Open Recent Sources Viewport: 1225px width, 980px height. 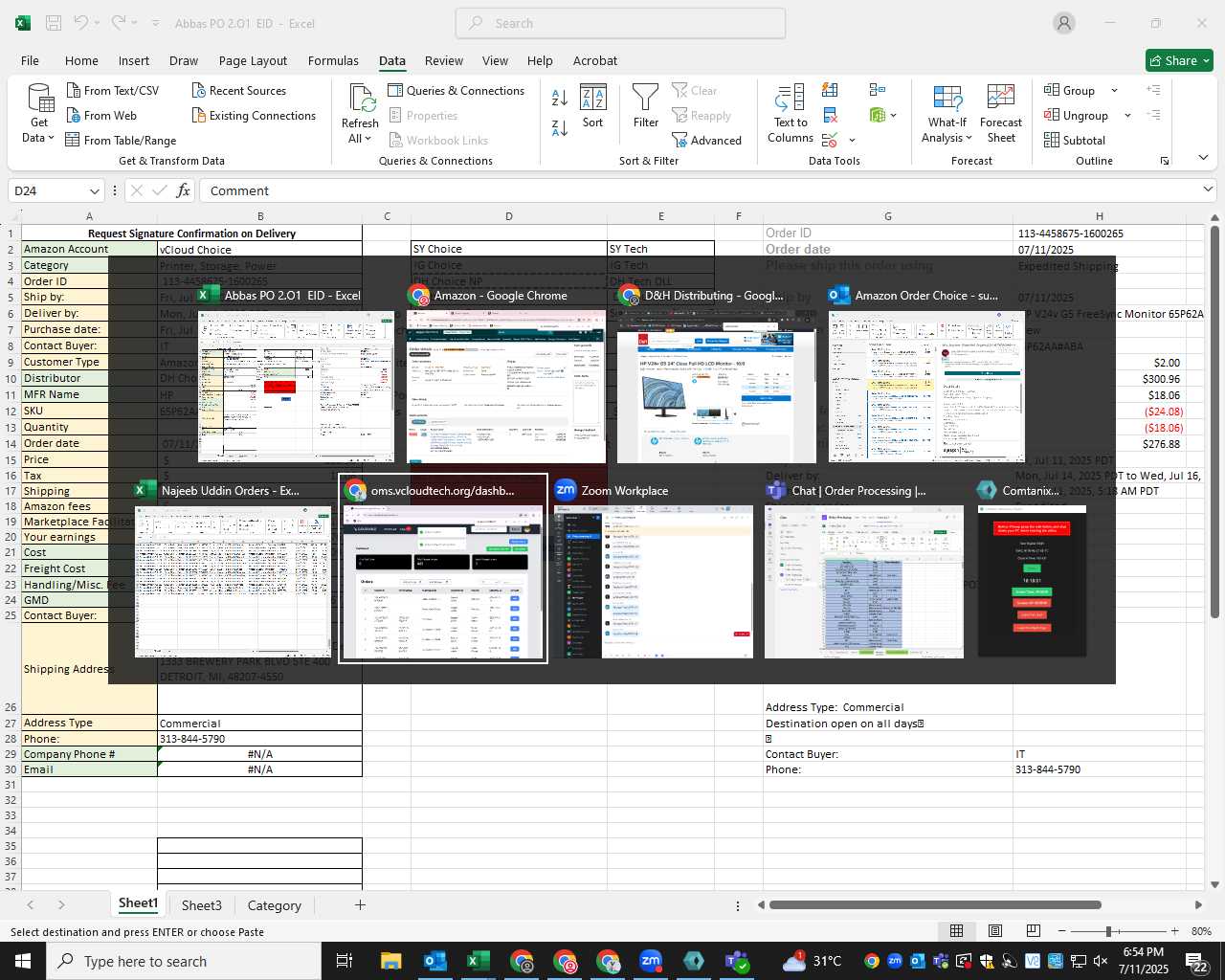click(x=238, y=90)
